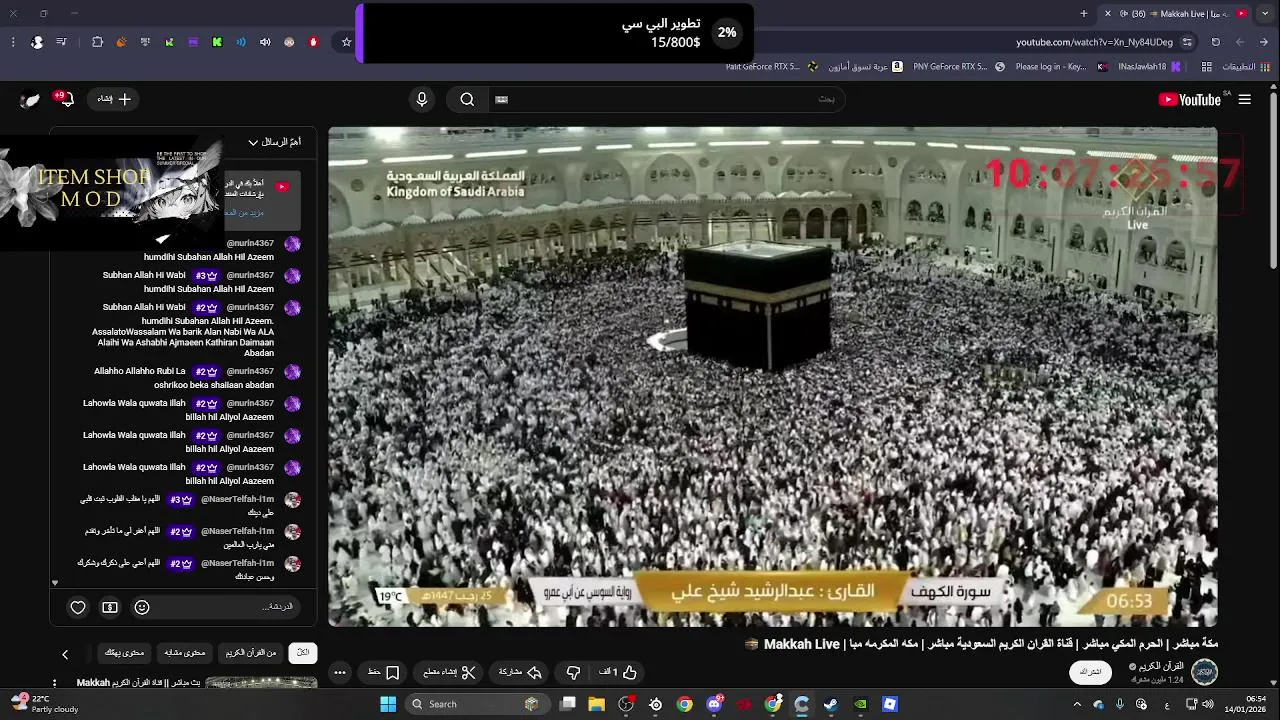Open the Chrome three-dot menu
The height and width of the screenshot is (720, 1280).
13,42
